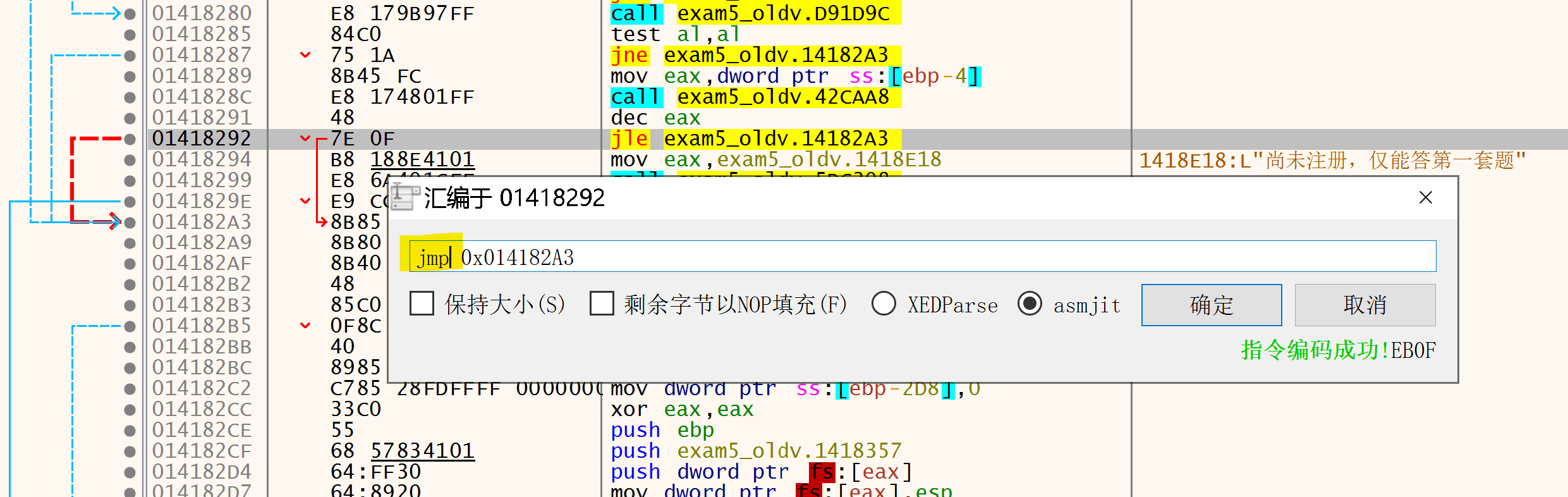Click mov eax,exam5_oldv.1418E18 instruction
This screenshot has height=497, width=1568.
click(x=776, y=159)
